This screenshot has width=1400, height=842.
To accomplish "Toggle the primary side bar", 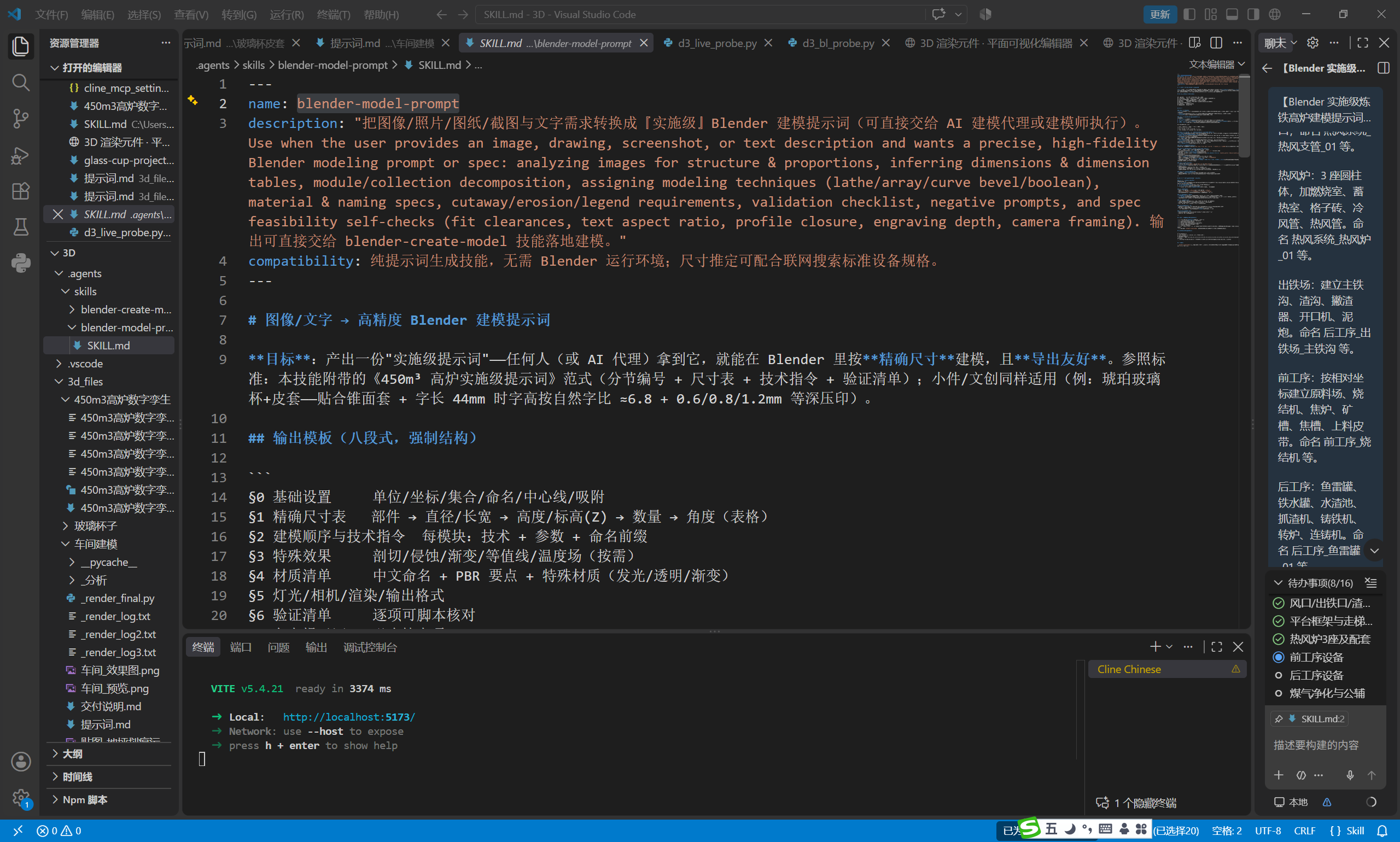I will pyautogui.click(x=1189, y=14).
